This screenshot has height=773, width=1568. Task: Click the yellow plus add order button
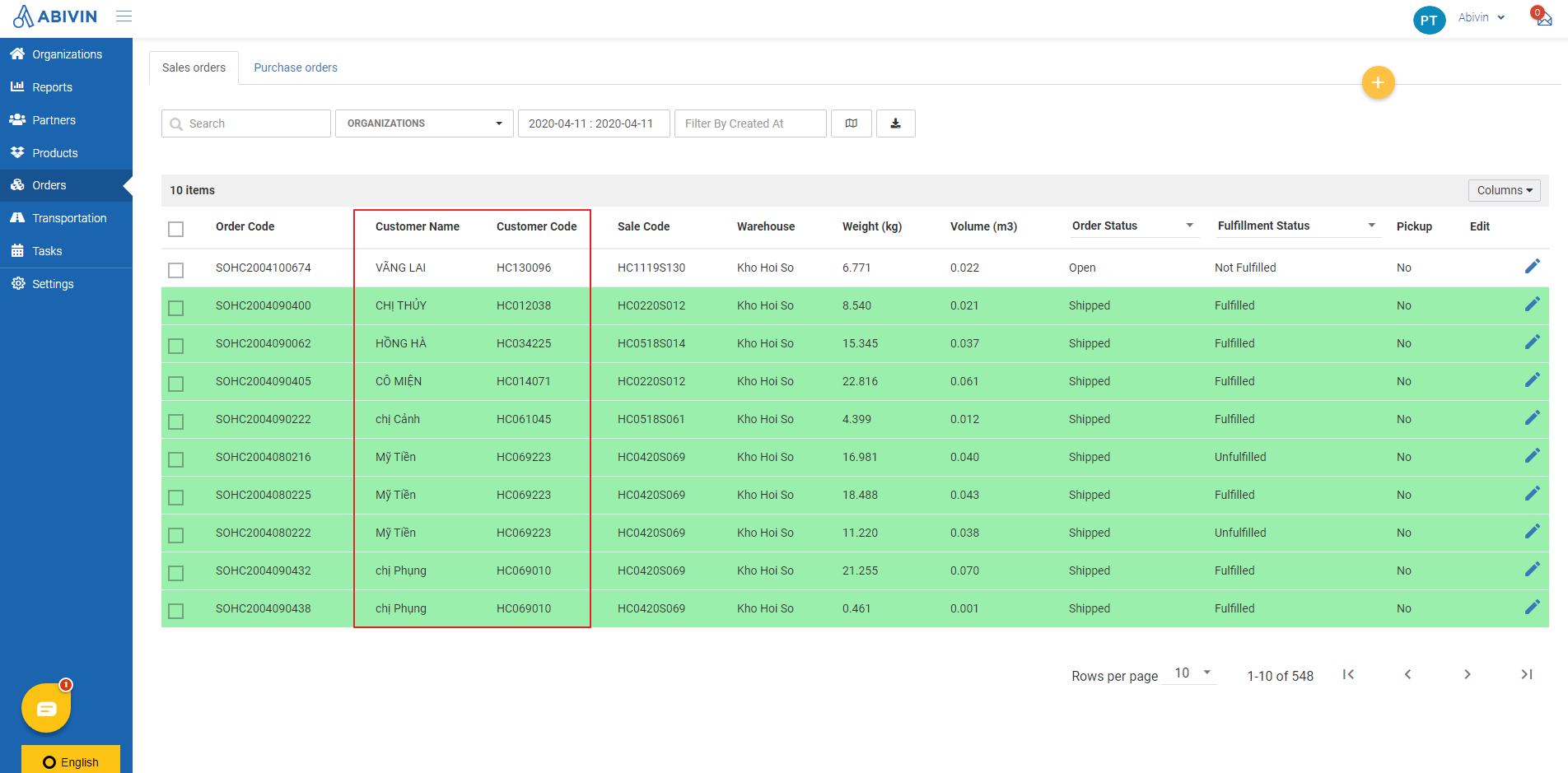click(1378, 82)
